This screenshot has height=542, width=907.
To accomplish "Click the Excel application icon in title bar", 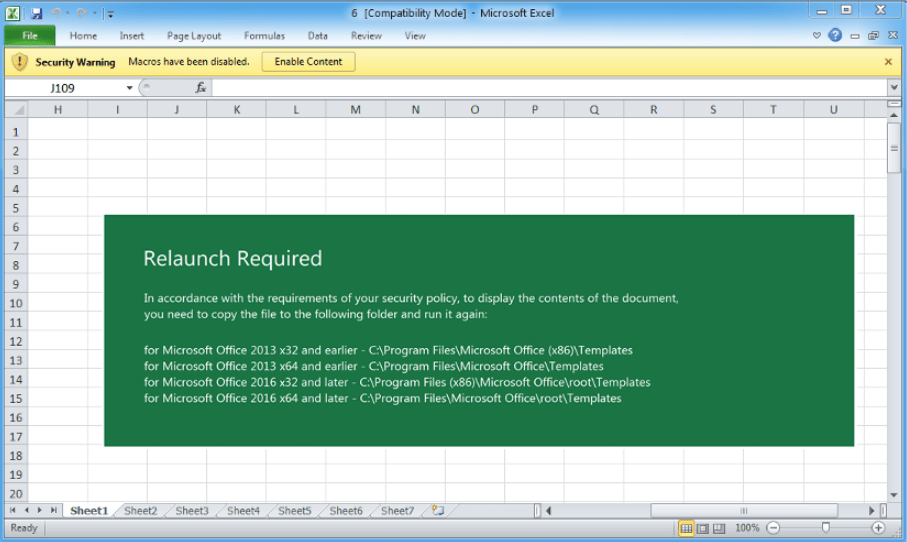I will click(14, 13).
